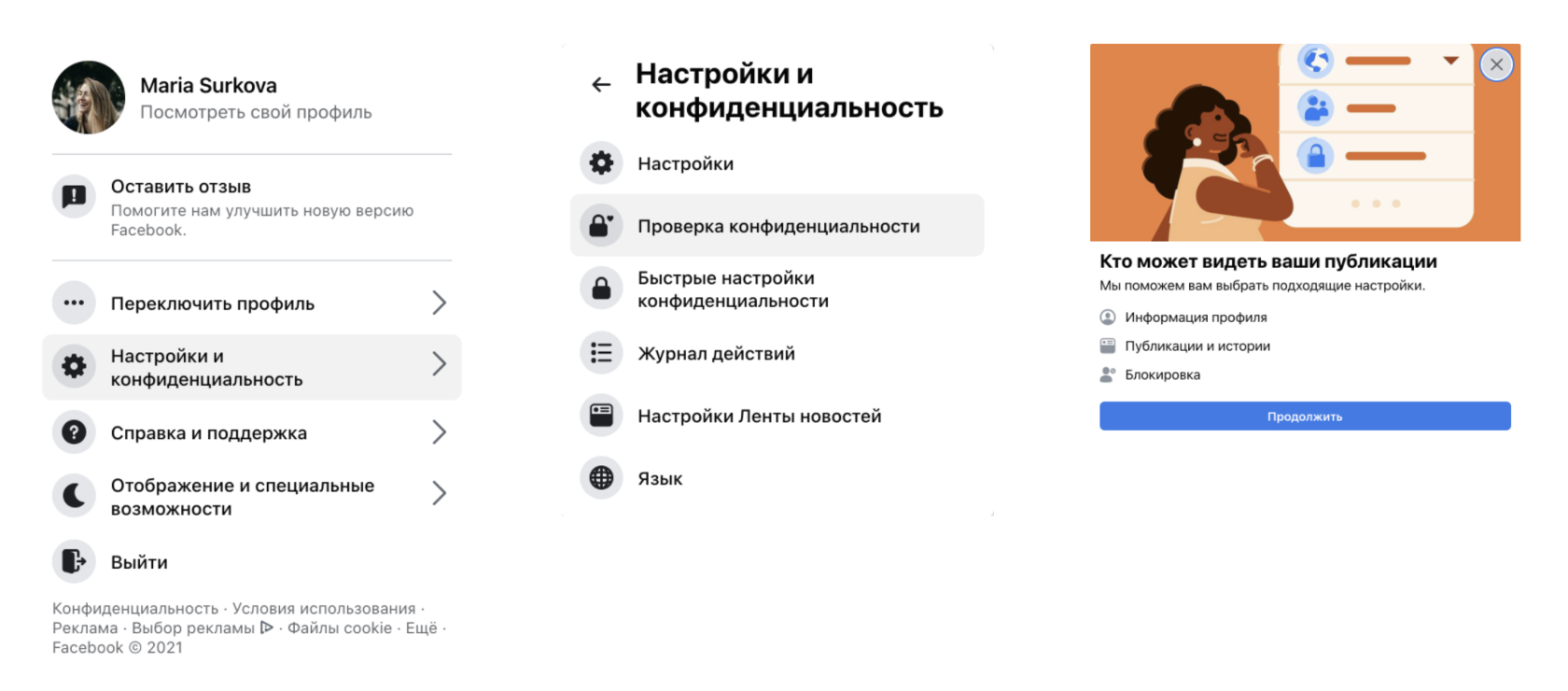Click 'Посмотреть свой профиль' link
This screenshot has width=1568, height=691.
(x=256, y=112)
